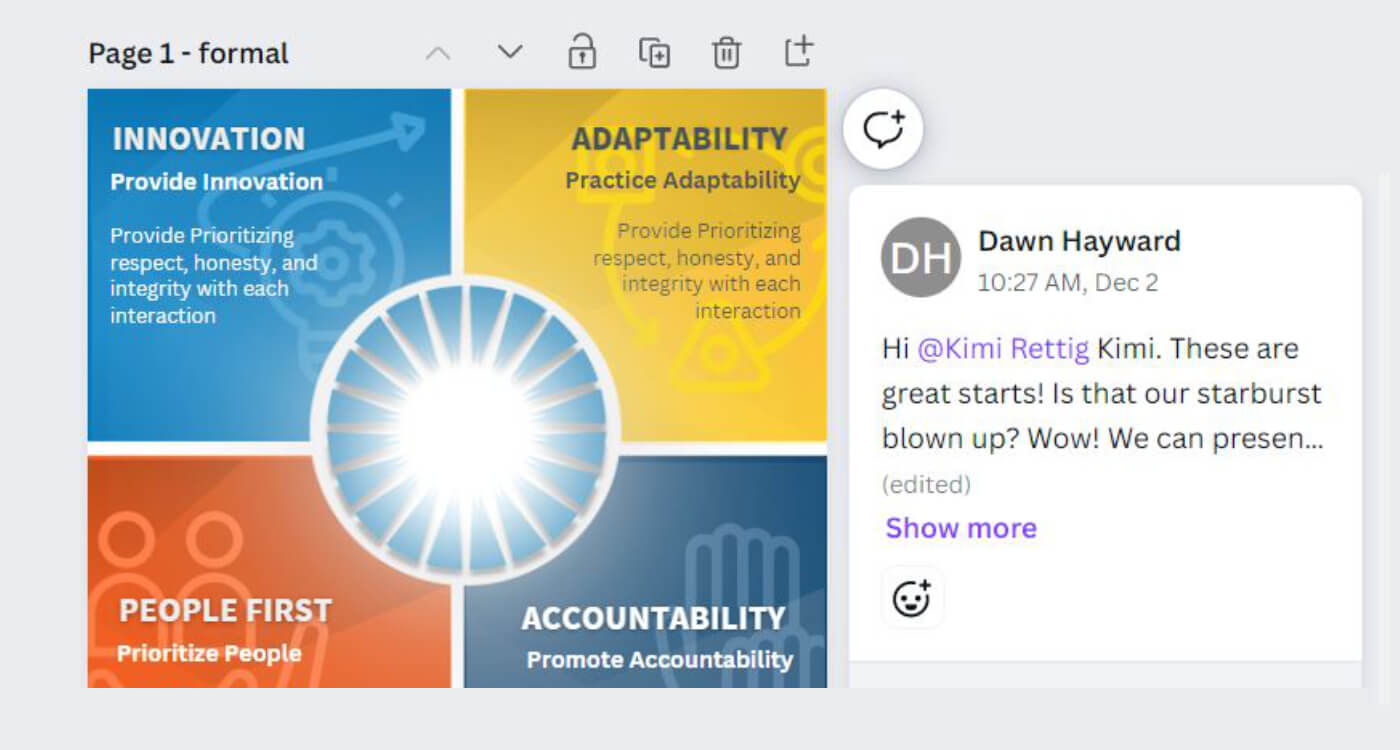Select the Dawn Hayward author name

1078,241
